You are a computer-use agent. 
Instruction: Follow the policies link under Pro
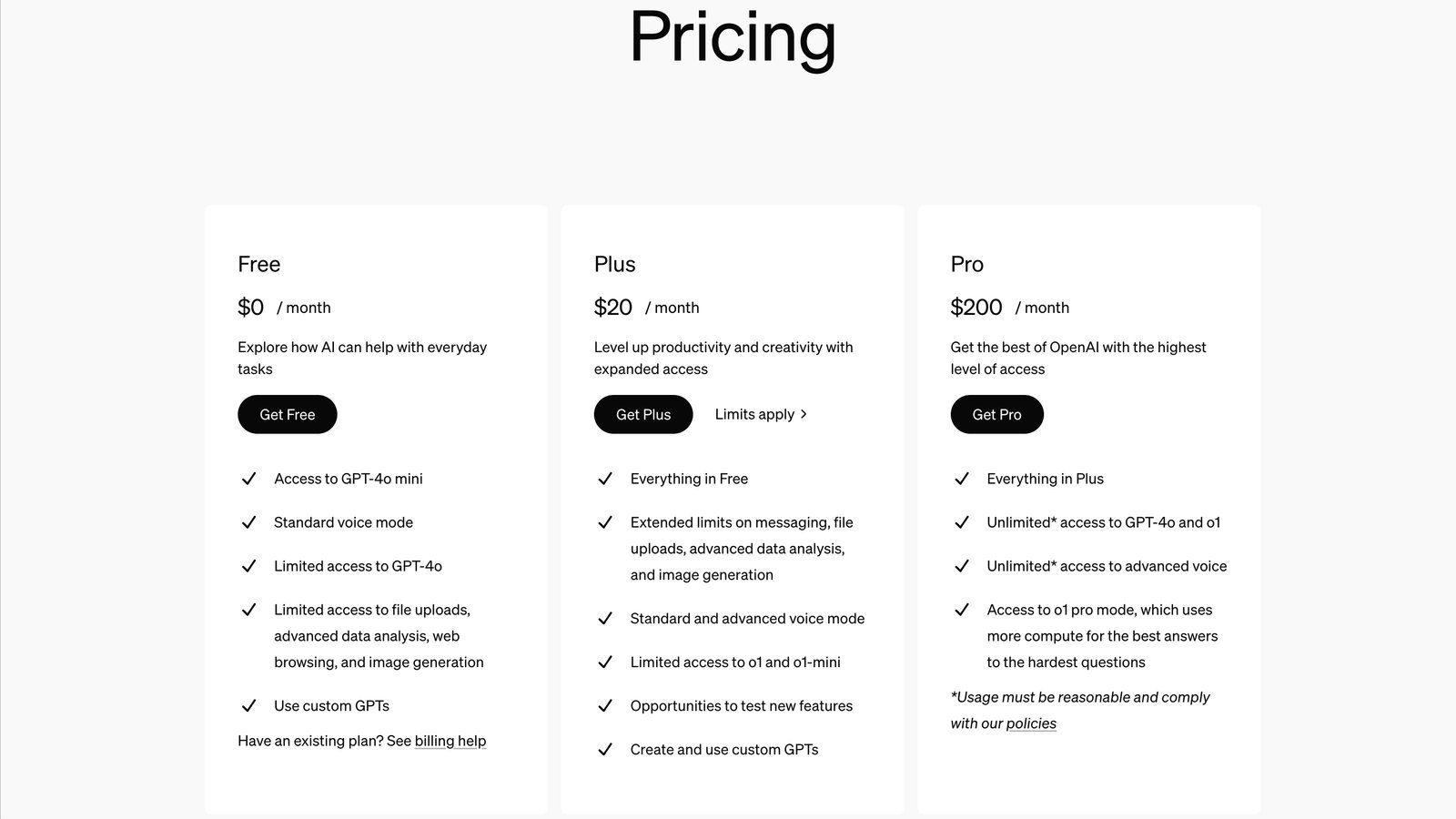coord(1031,723)
